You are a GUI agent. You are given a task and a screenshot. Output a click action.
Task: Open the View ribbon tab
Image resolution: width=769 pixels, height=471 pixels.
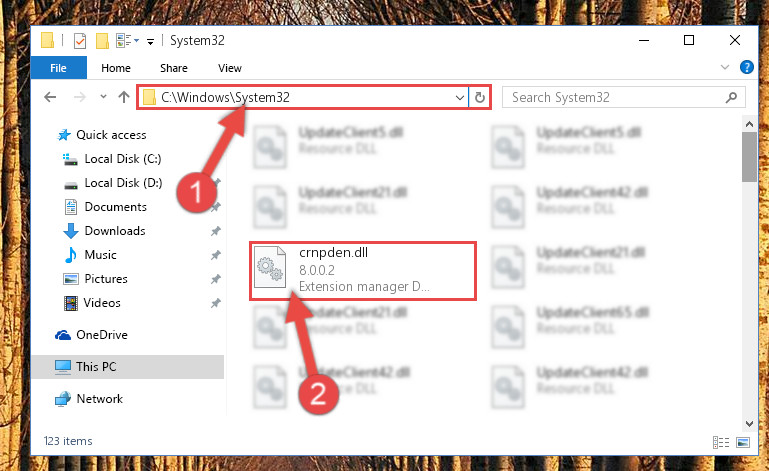230,68
